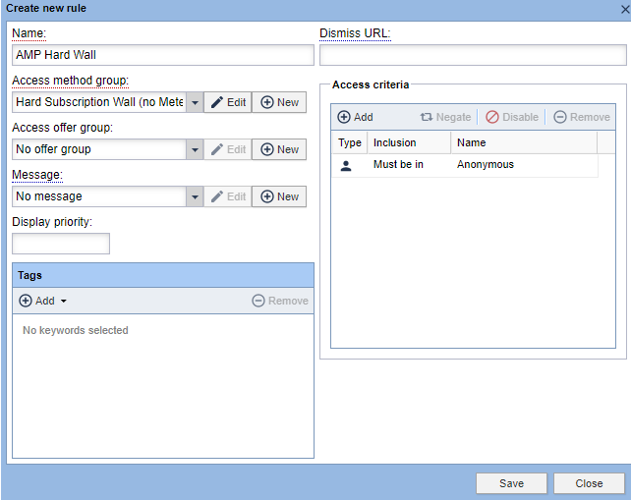Click Edit beside Access method group
The image size is (631, 500).
pos(228,102)
